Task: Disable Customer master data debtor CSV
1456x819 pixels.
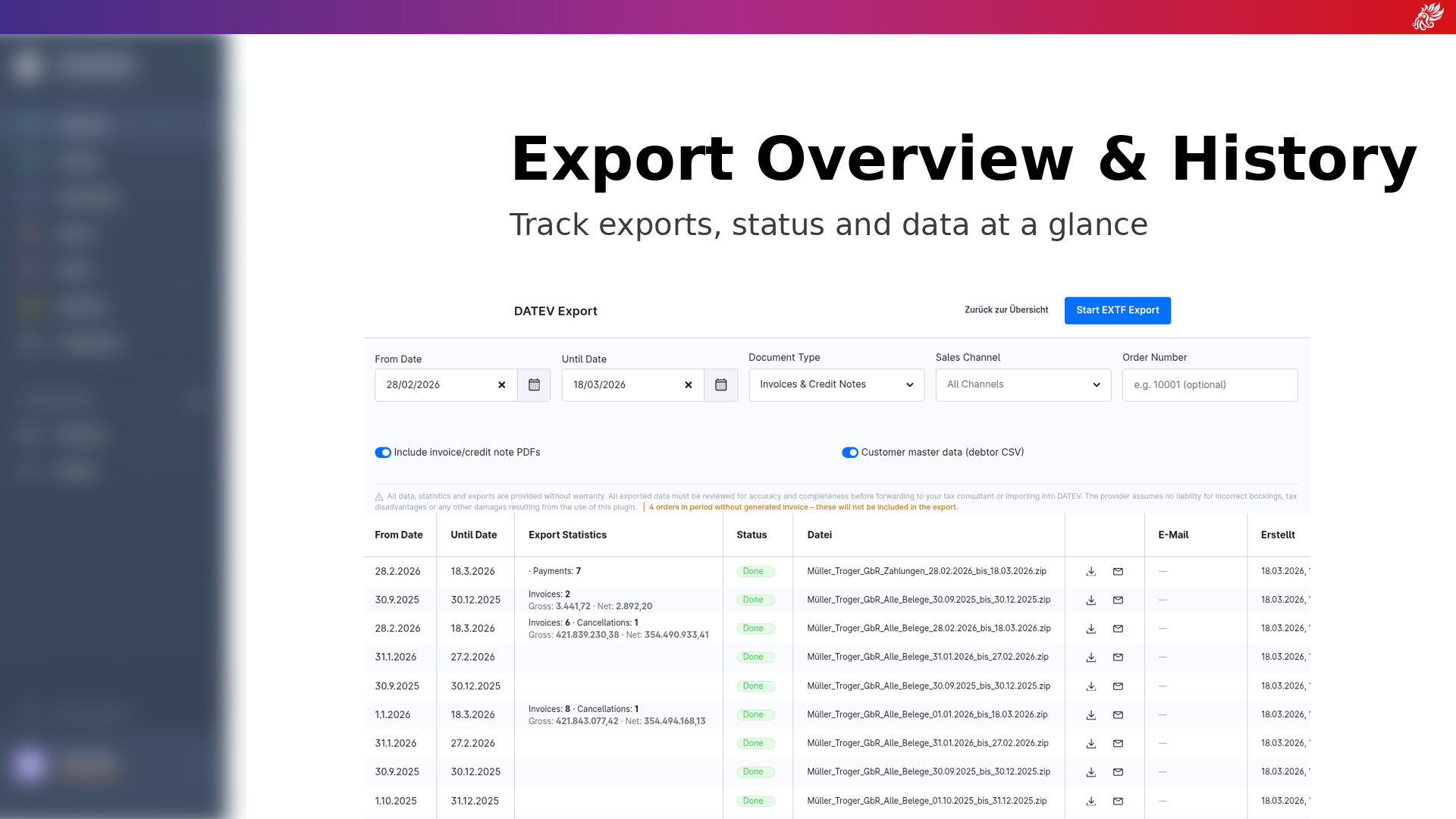Action: [x=850, y=453]
